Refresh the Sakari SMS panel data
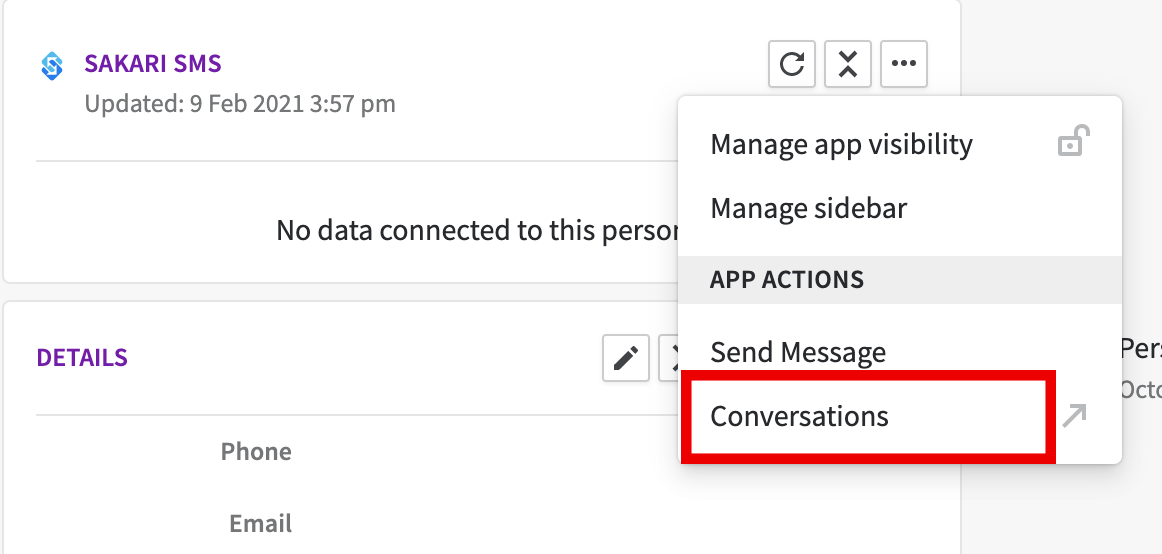This screenshot has height=554, width=1162. coord(791,64)
